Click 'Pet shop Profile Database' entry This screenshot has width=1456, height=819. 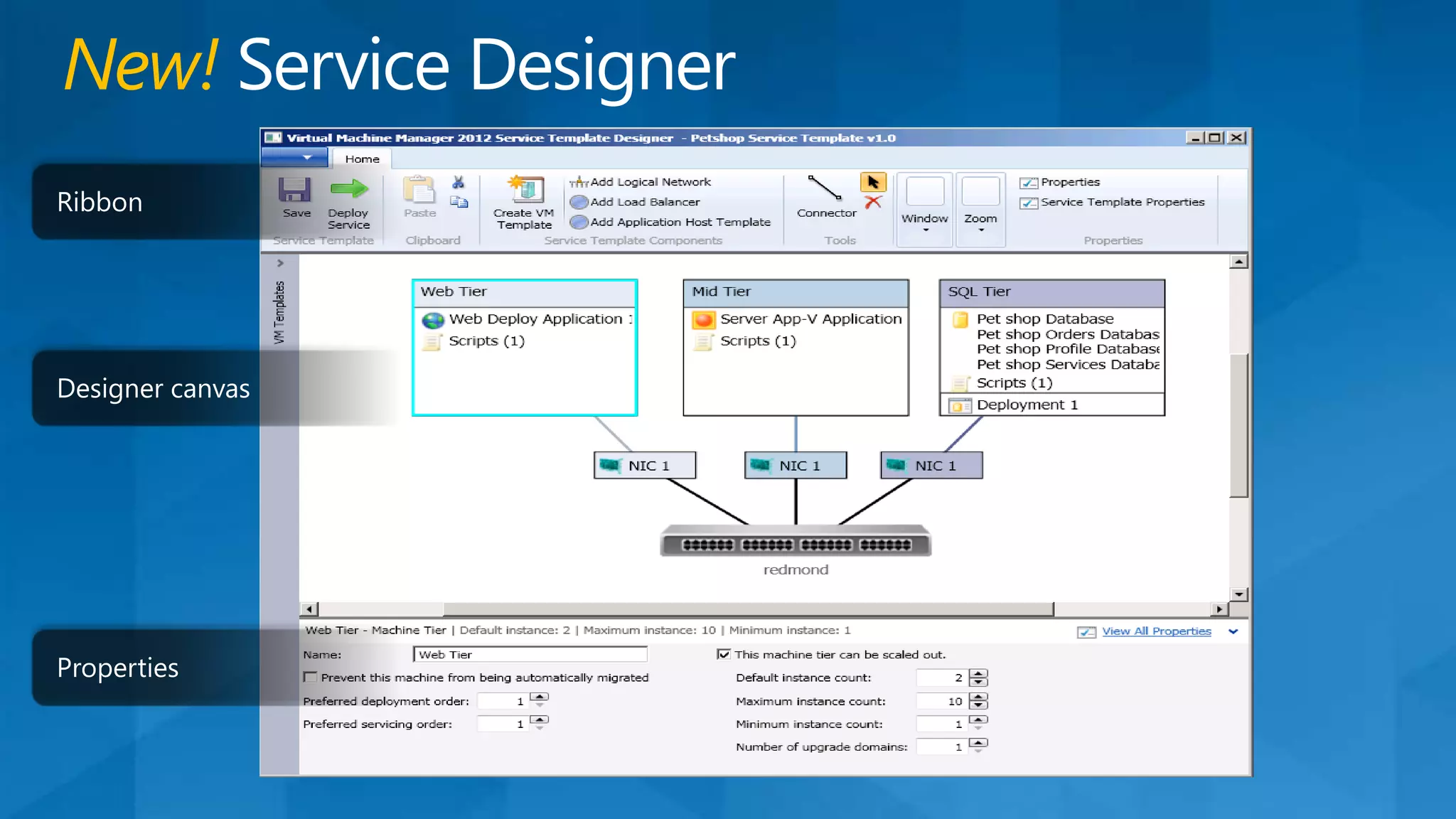point(1068,349)
